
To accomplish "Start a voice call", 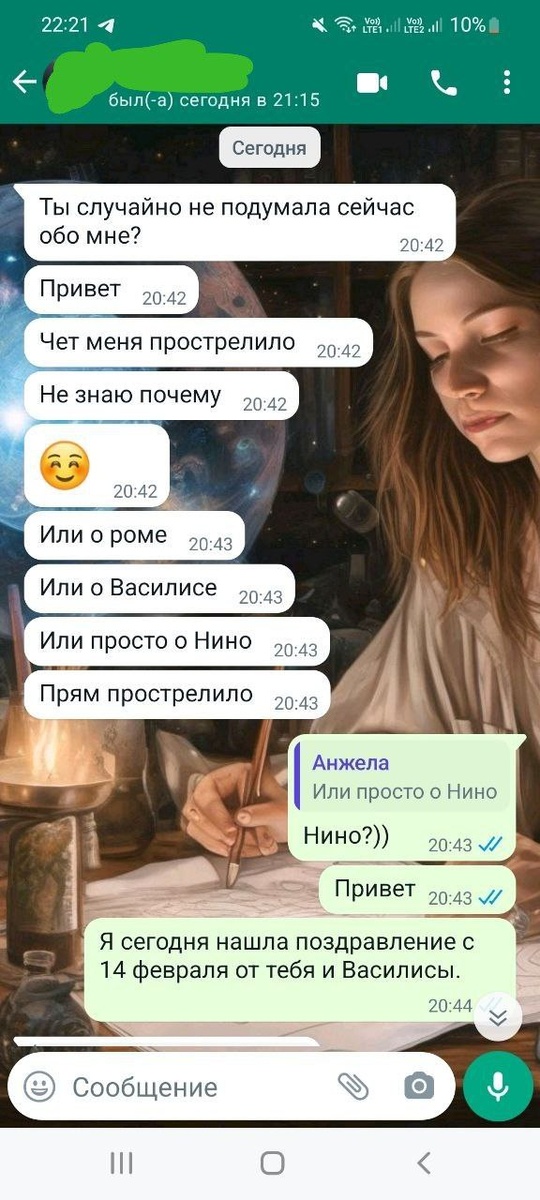I will pyautogui.click(x=444, y=83).
